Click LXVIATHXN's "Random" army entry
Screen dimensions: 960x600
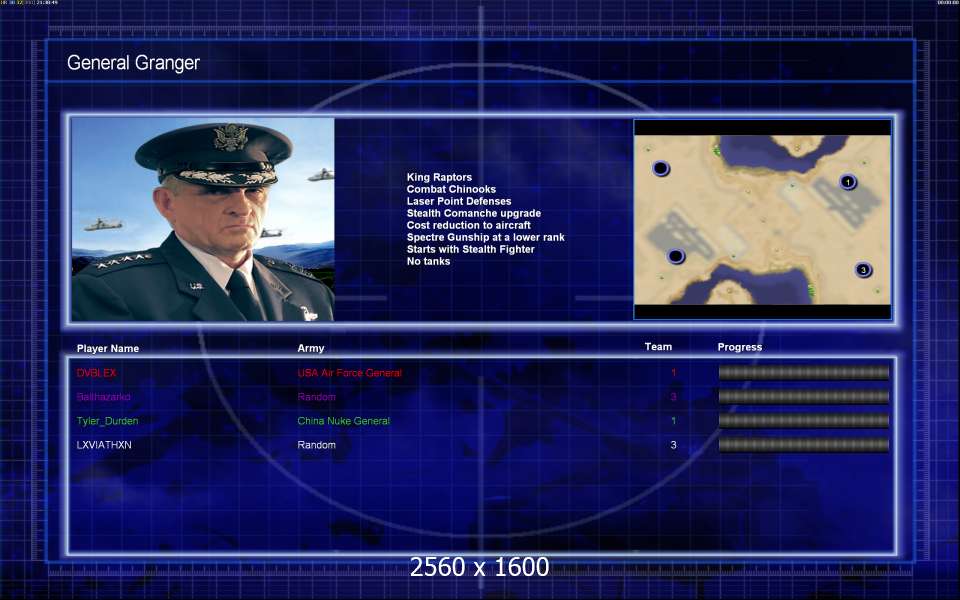(x=317, y=445)
